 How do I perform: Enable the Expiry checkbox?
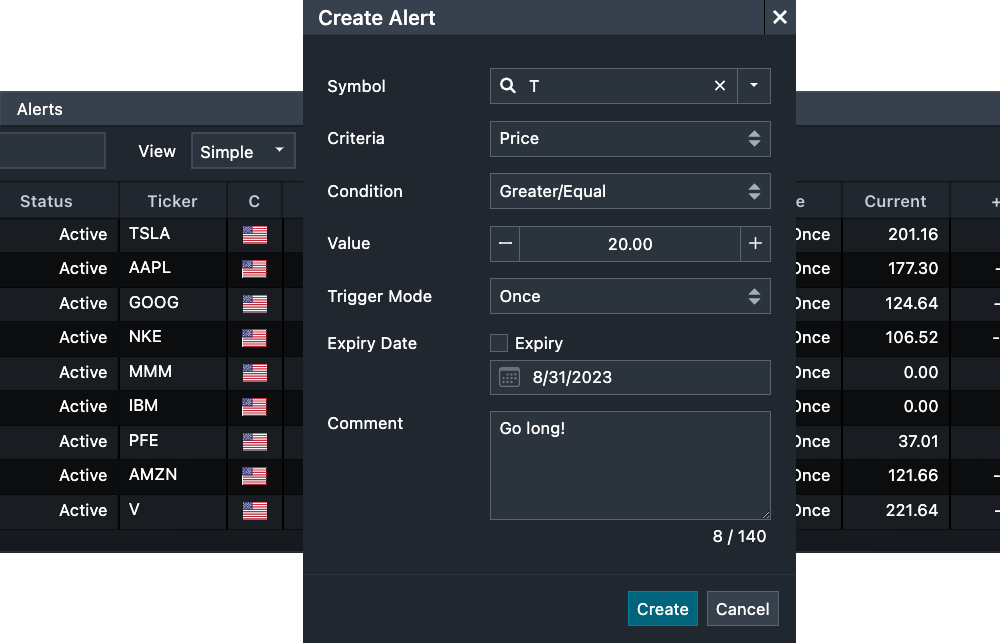tap(499, 343)
